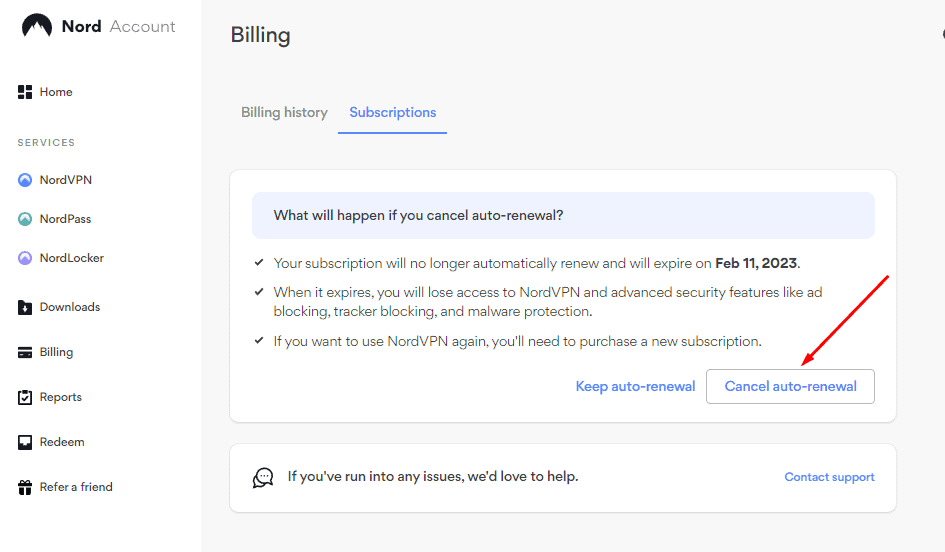Open Downloads via its folder icon
This screenshot has width=945, height=552.
point(25,307)
